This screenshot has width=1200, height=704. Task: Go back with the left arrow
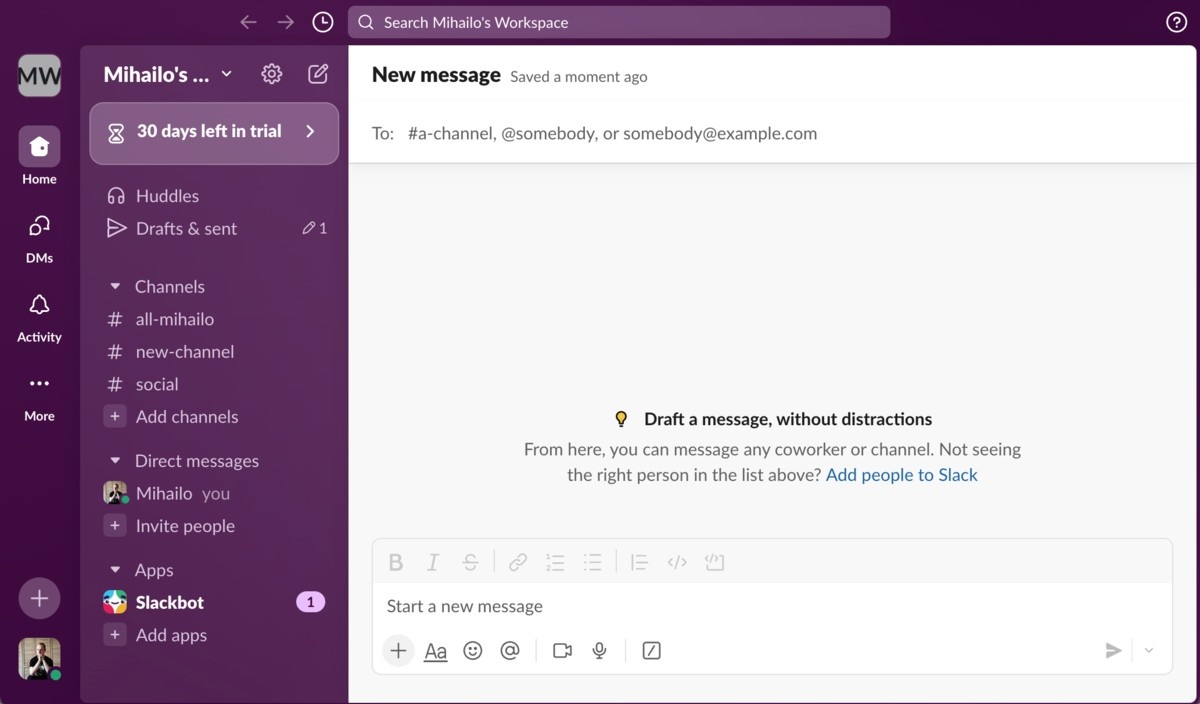click(249, 22)
